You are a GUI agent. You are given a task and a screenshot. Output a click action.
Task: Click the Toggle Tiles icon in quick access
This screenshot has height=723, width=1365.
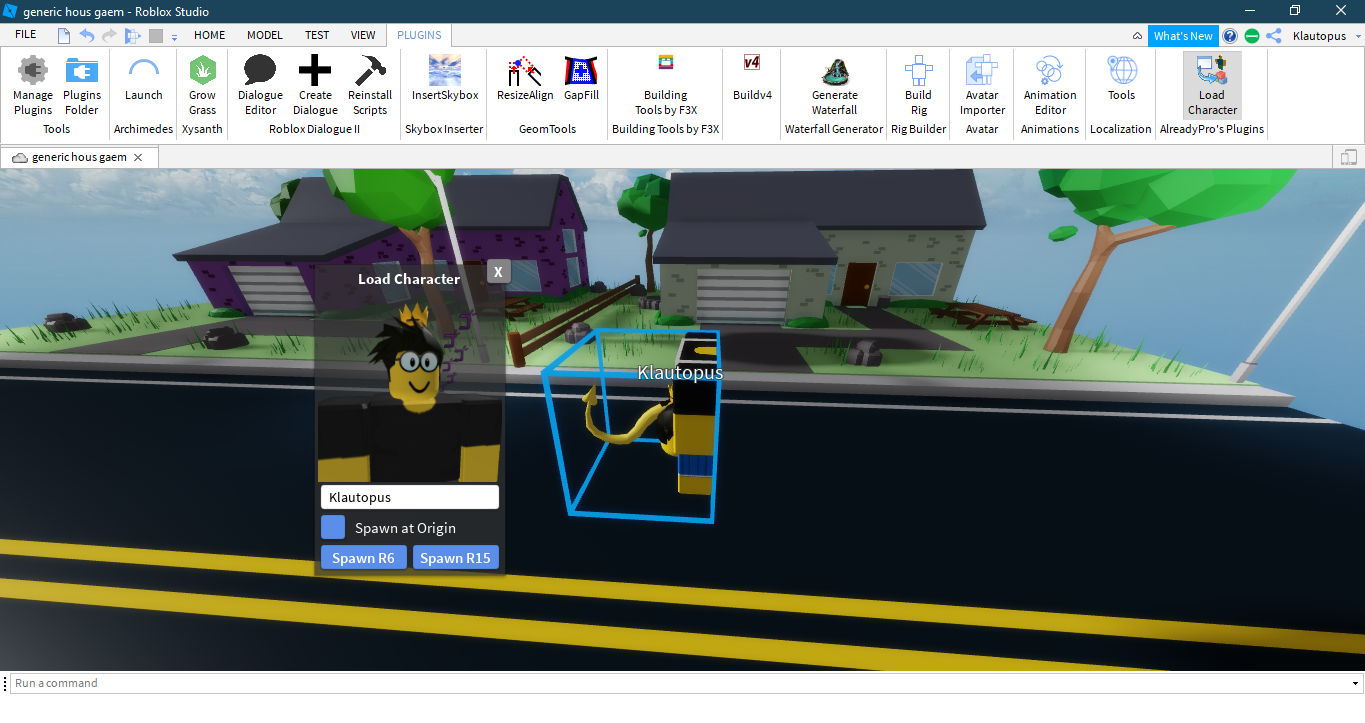tap(133, 36)
